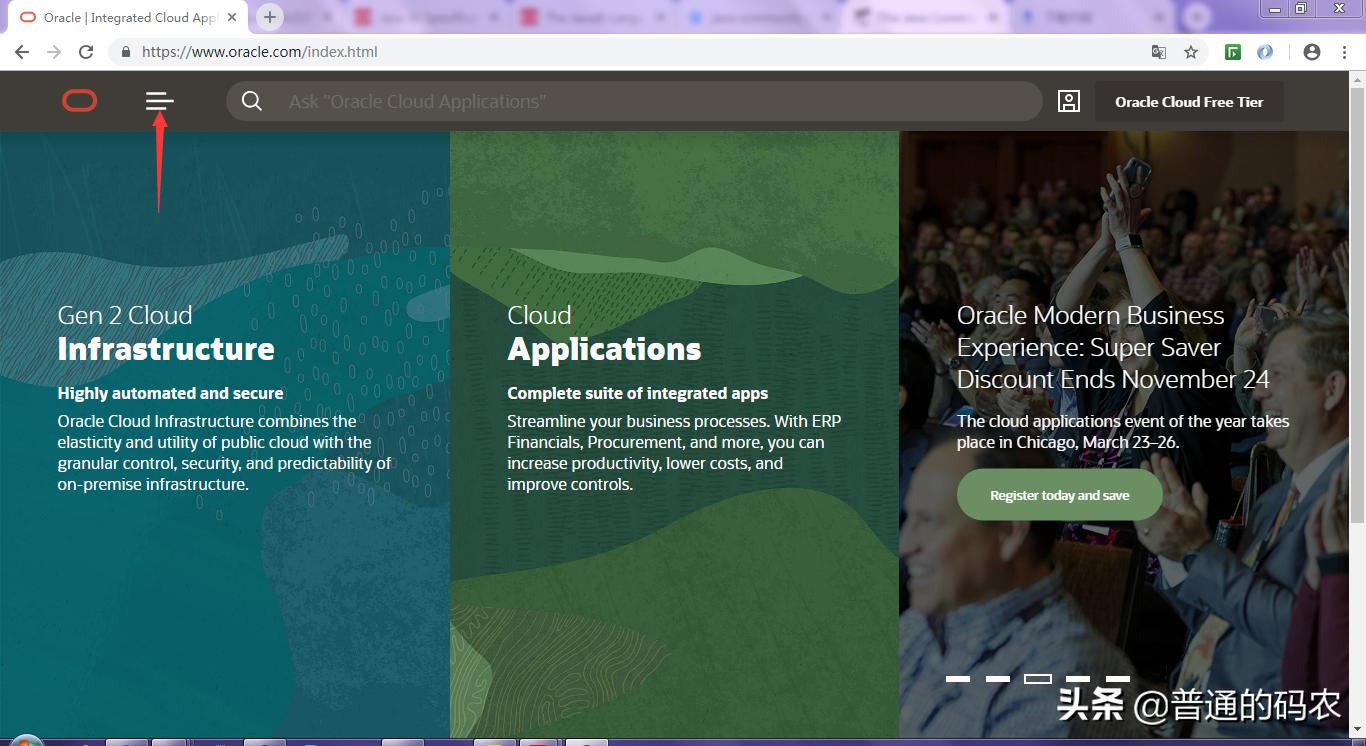Open the Gen 2 Cloud Infrastructure heading

click(x=166, y=332)
